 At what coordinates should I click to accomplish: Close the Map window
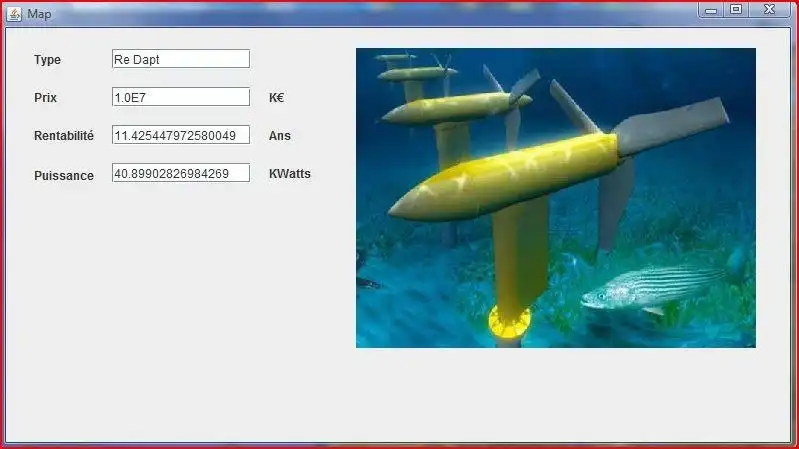click(769, 9)
